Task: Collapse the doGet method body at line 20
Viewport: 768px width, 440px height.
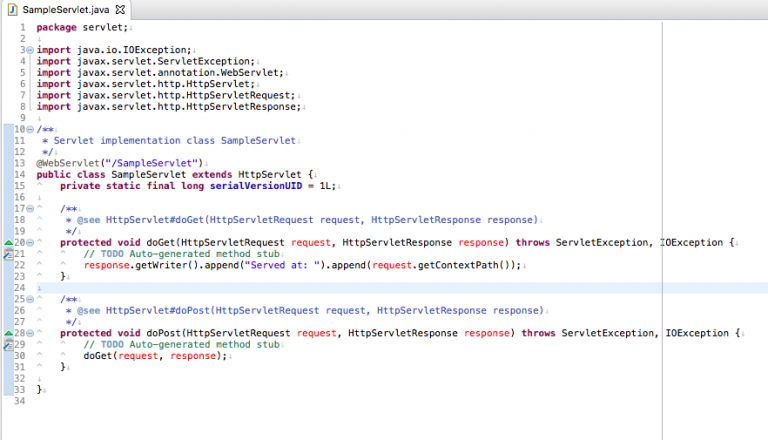Action: pyautogui.click(x=30, y=242)
